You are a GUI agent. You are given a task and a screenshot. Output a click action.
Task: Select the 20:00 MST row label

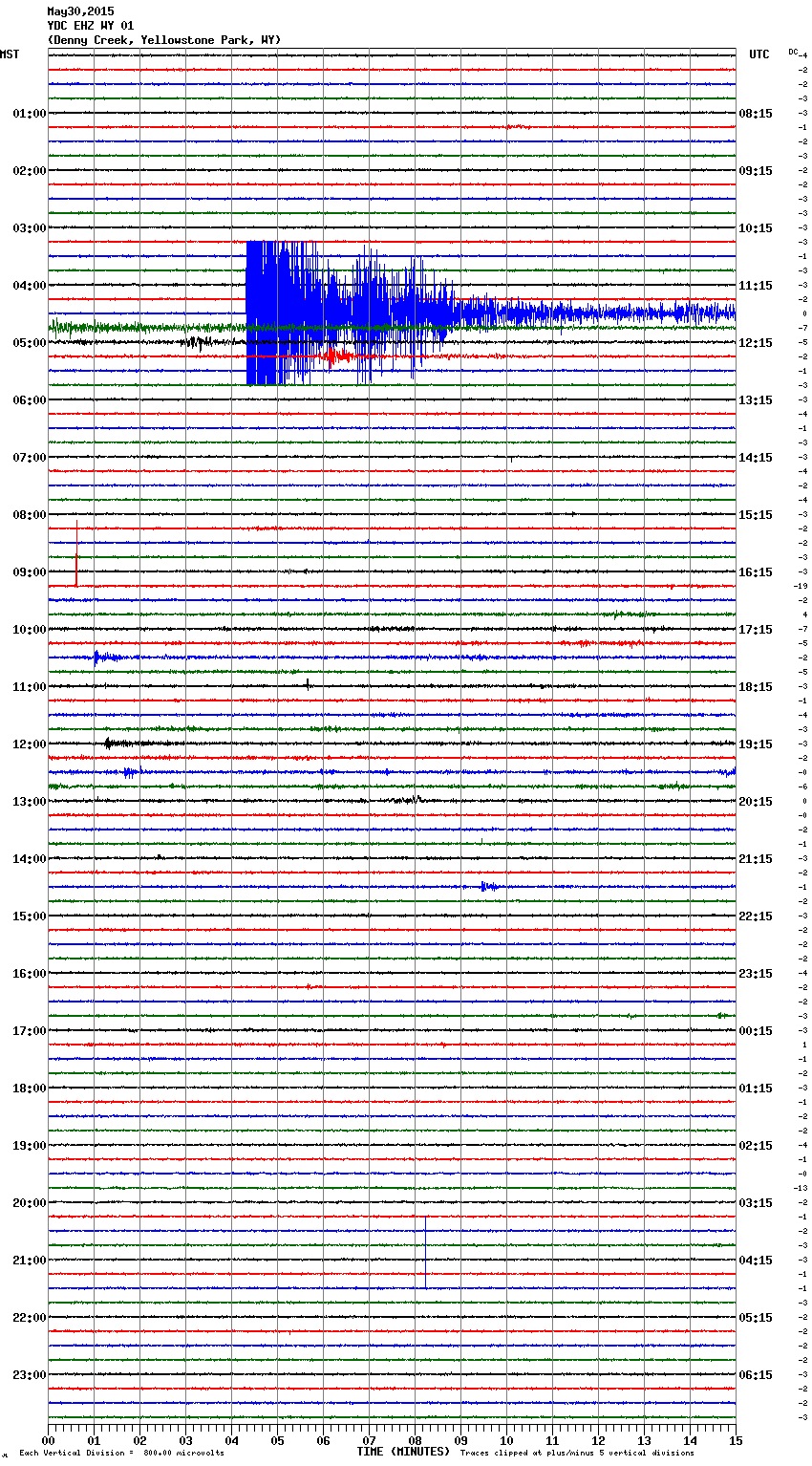coord(30,1203)
